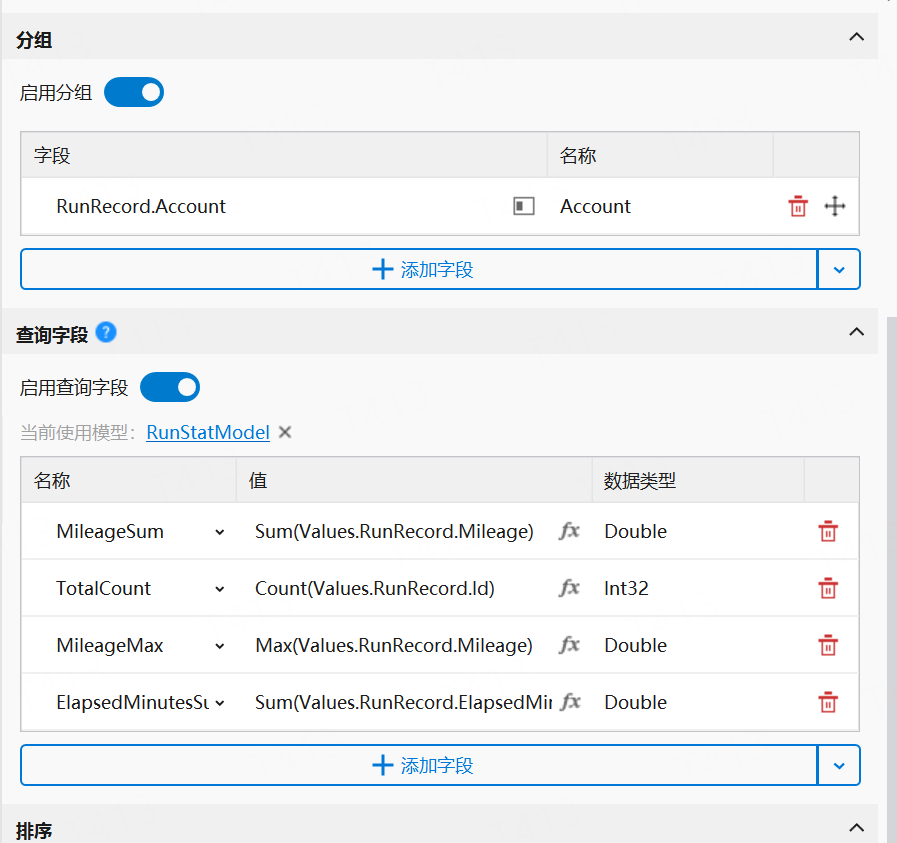Screen dimensions: 897x843
Task: Delete the MileageSum query field row
Action: tap(828, 531)
